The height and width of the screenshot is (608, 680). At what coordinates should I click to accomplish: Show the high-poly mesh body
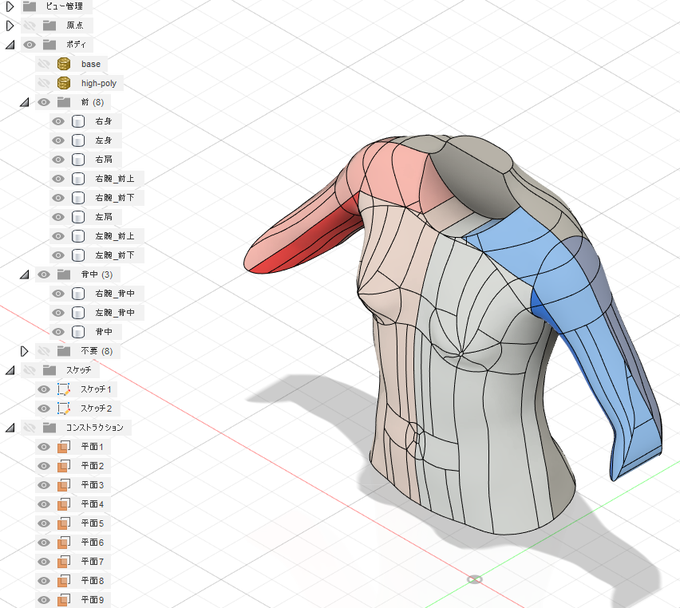click(44, 83)
